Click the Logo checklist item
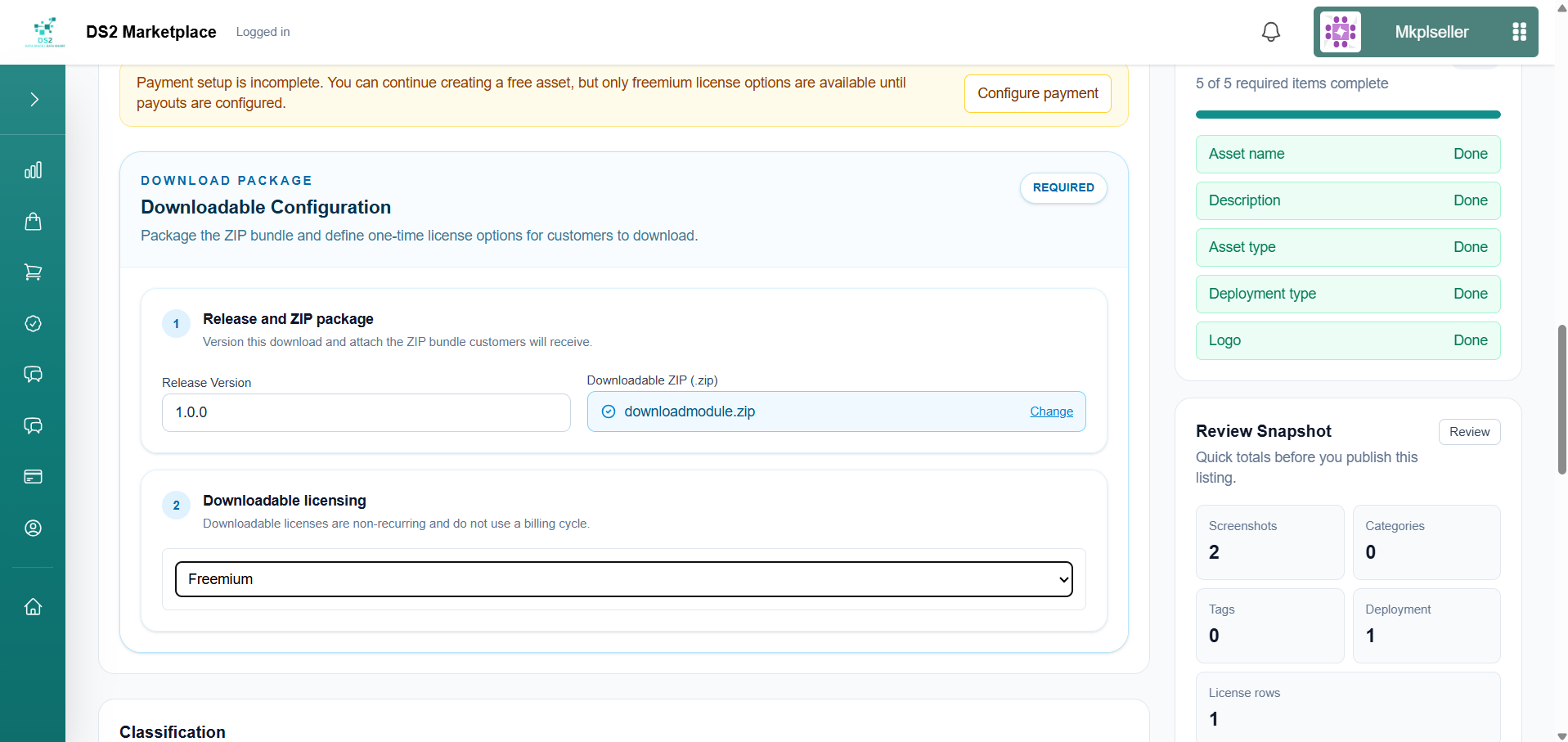This screenshot has width=1568, height=742. tap(1347, 340)
